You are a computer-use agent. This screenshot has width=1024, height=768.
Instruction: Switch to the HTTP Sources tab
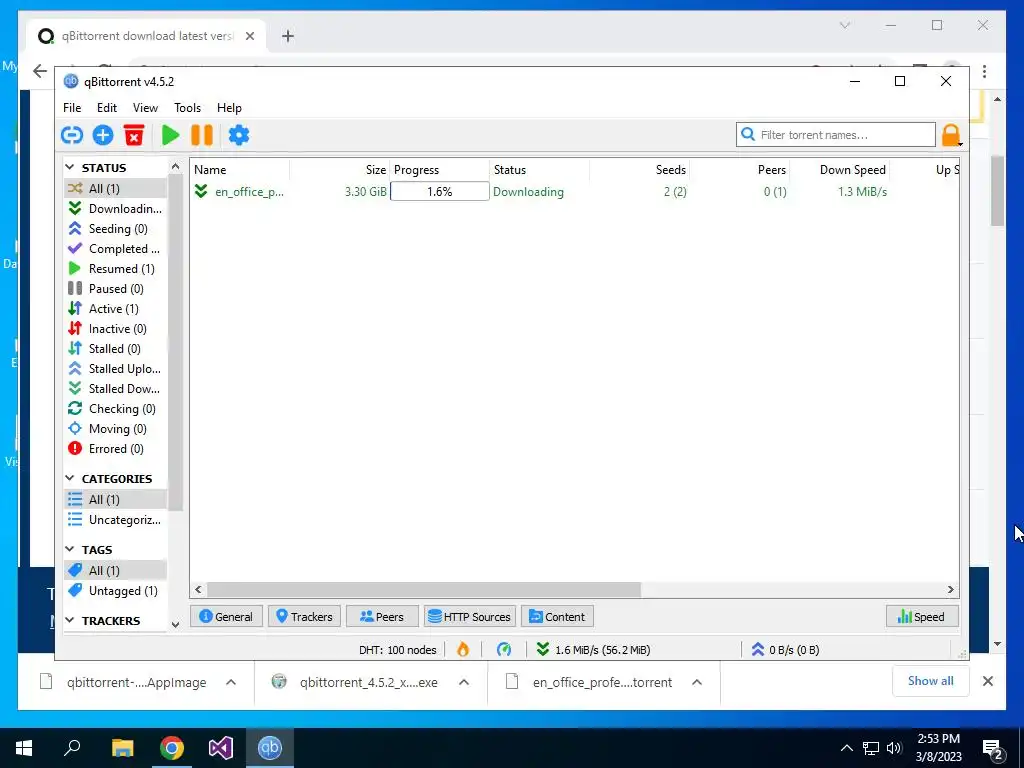pos(470,616)
